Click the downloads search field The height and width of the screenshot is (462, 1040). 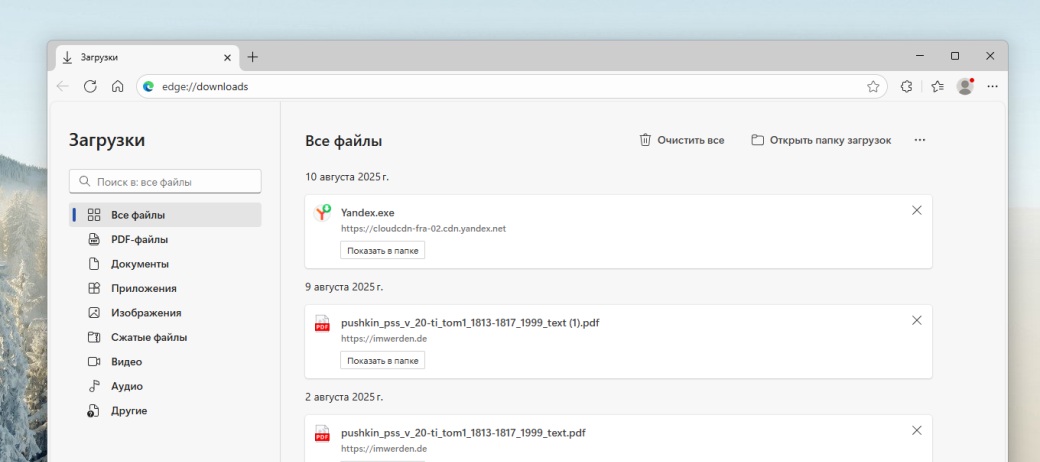point(166,182)
